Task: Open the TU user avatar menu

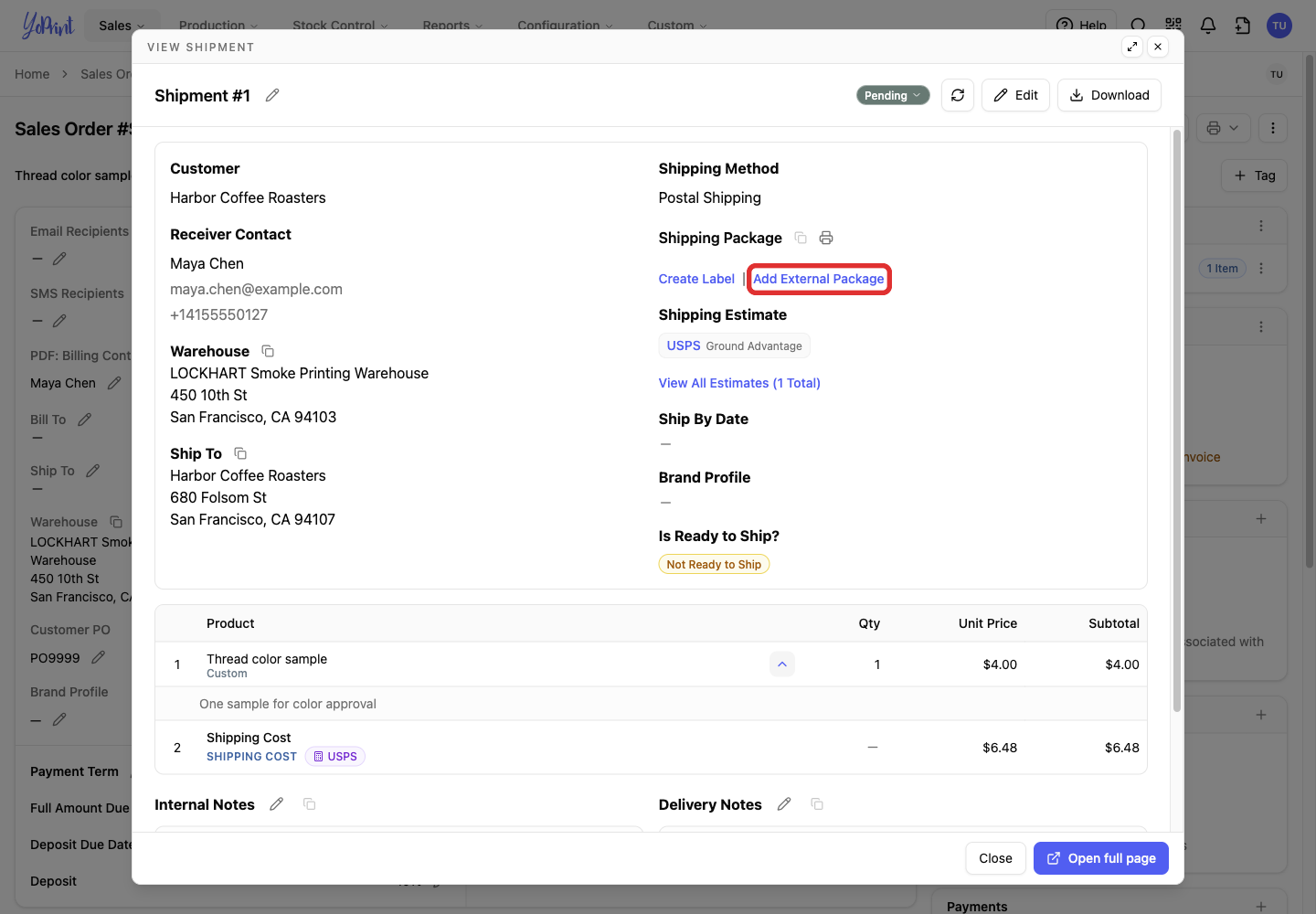Action: [1279, 26]
